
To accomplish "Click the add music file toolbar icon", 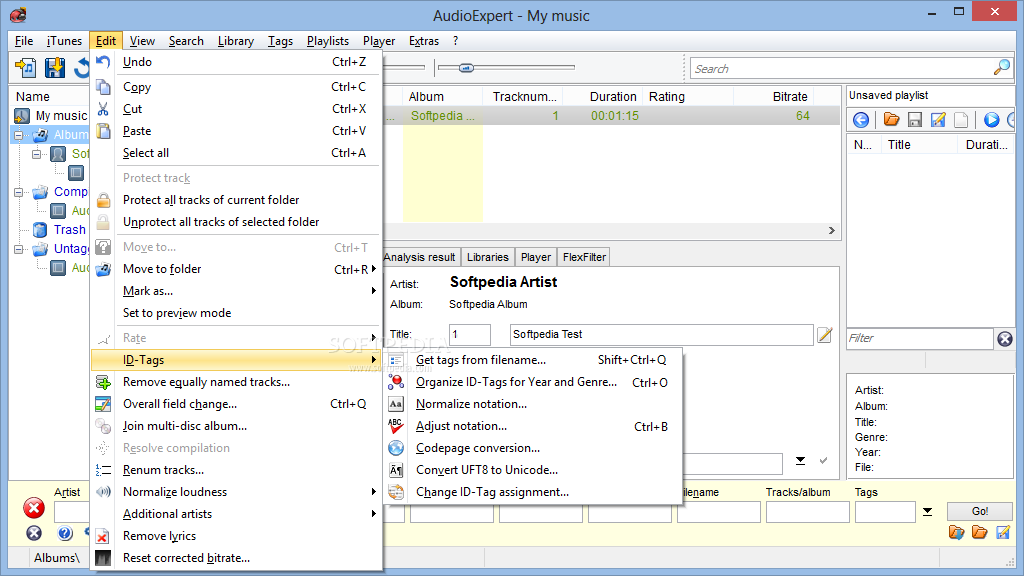I will click(x=26, y=67).
